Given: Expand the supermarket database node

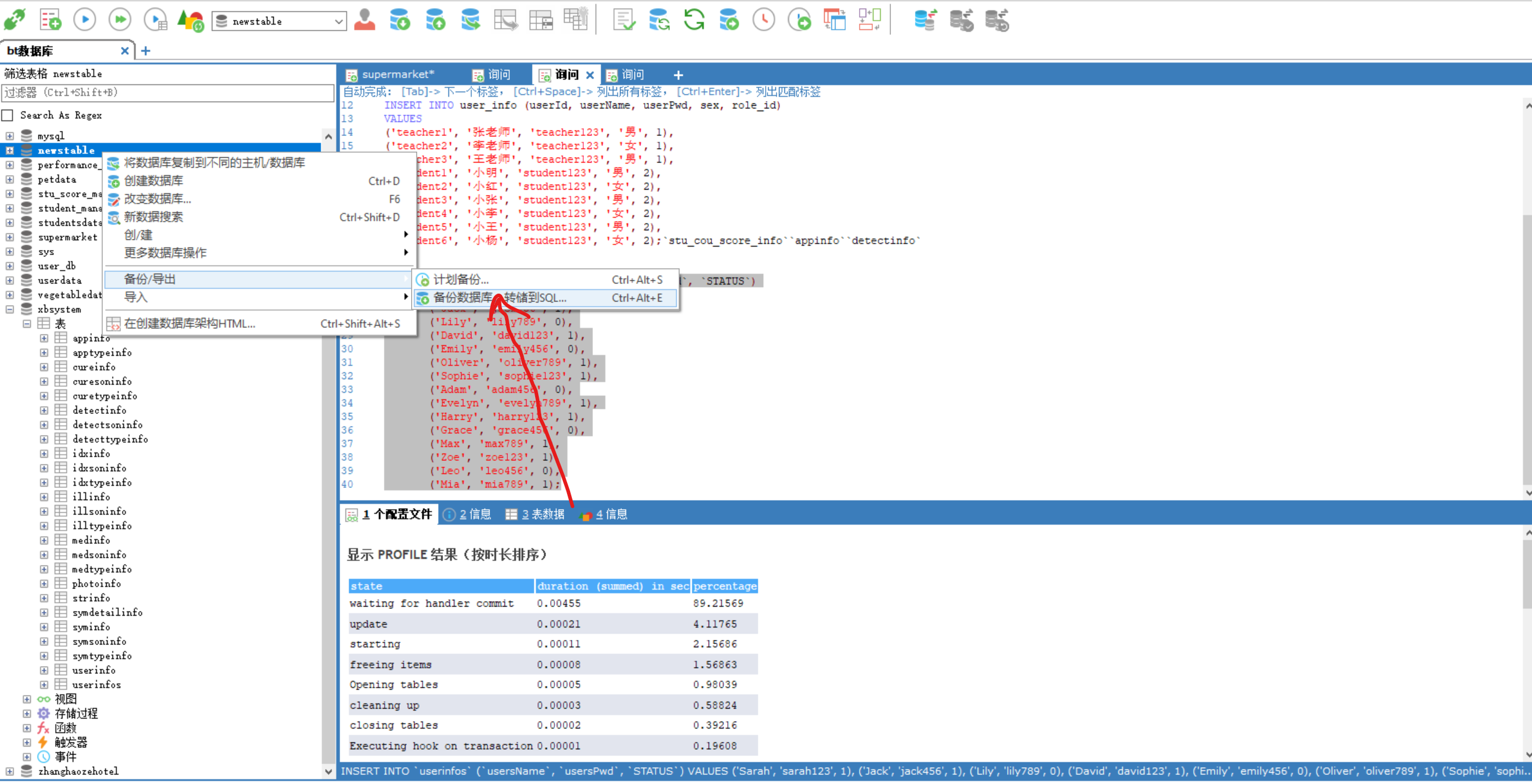Looking at the screenshot, I should tap(10, 237).
